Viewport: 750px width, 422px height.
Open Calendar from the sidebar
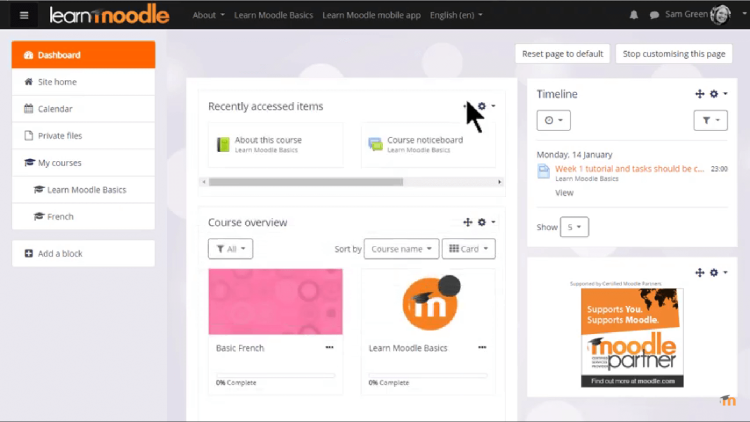tap(83, 109)
